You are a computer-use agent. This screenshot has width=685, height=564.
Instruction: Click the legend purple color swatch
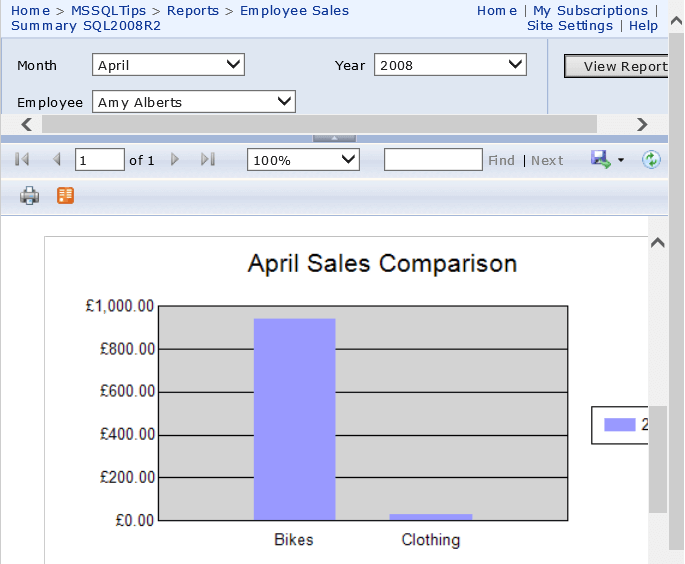point(619,425)
